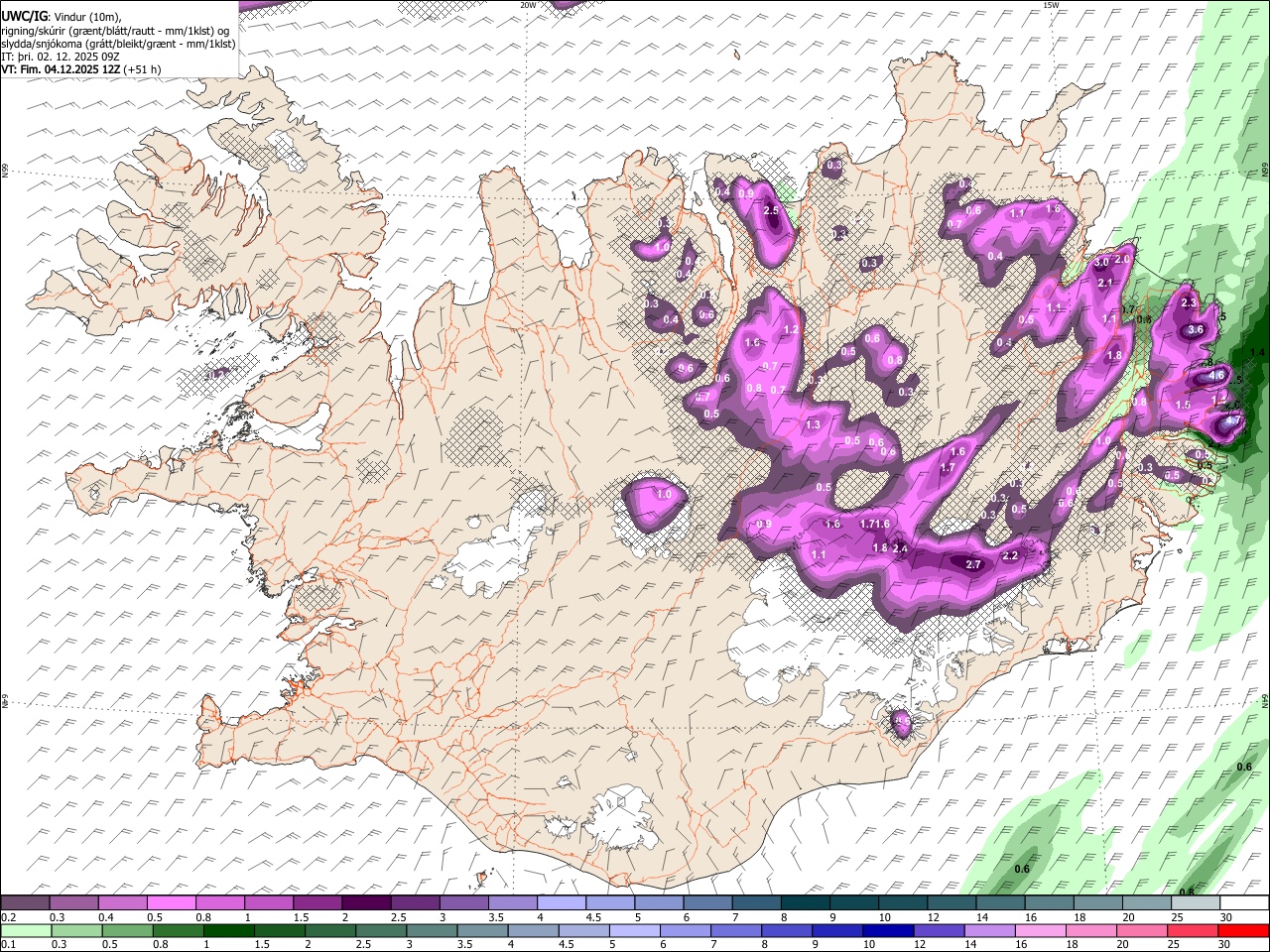
Task: Click the bright pink top-row swatch for 0.5–0.8
Action: pos(171,902)
